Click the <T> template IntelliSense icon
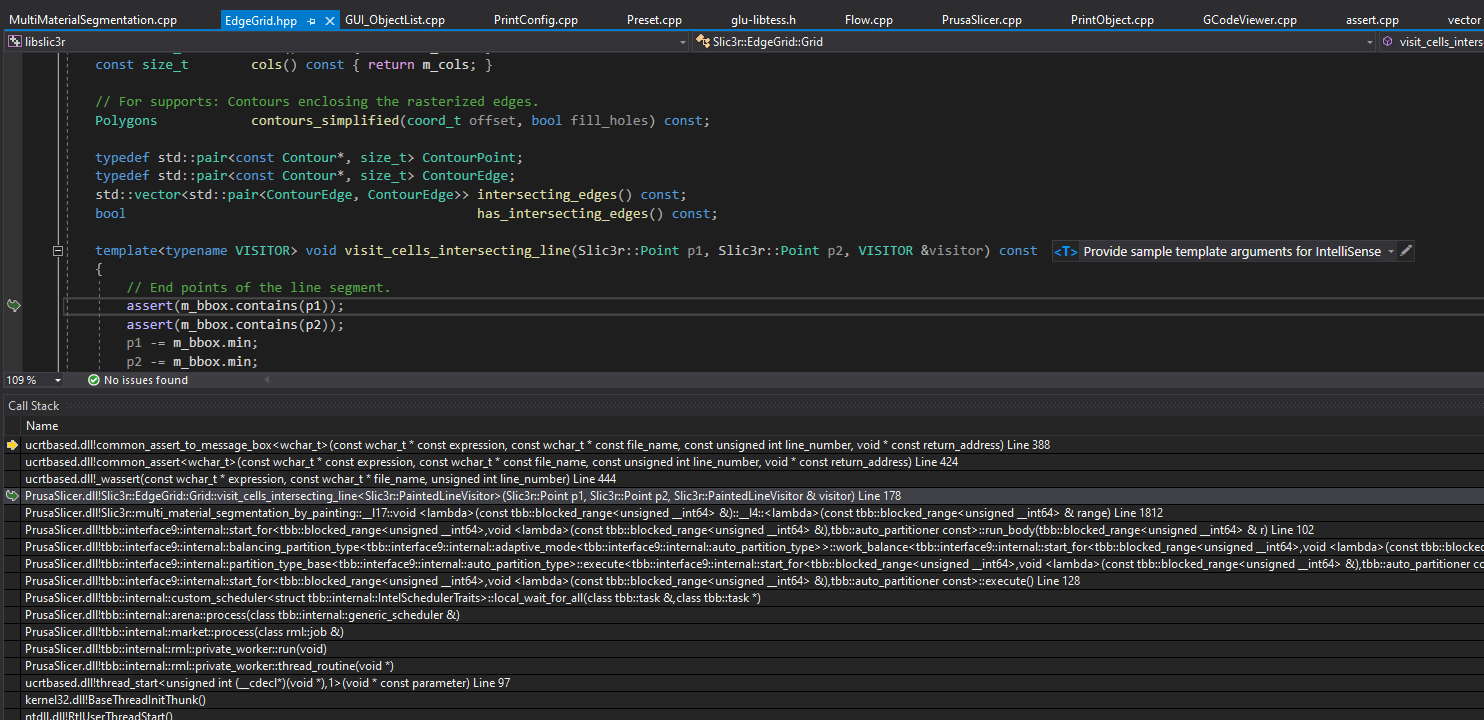 1066,252
